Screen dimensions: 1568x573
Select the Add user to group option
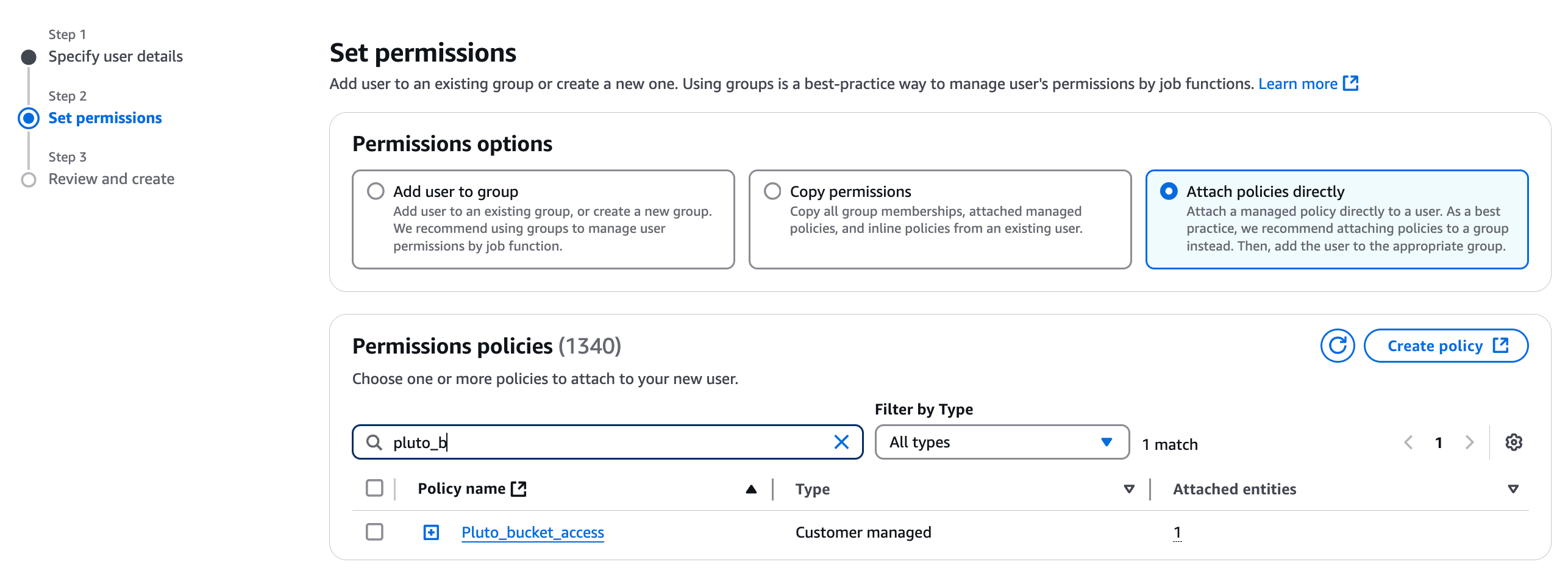coord(376,191)
